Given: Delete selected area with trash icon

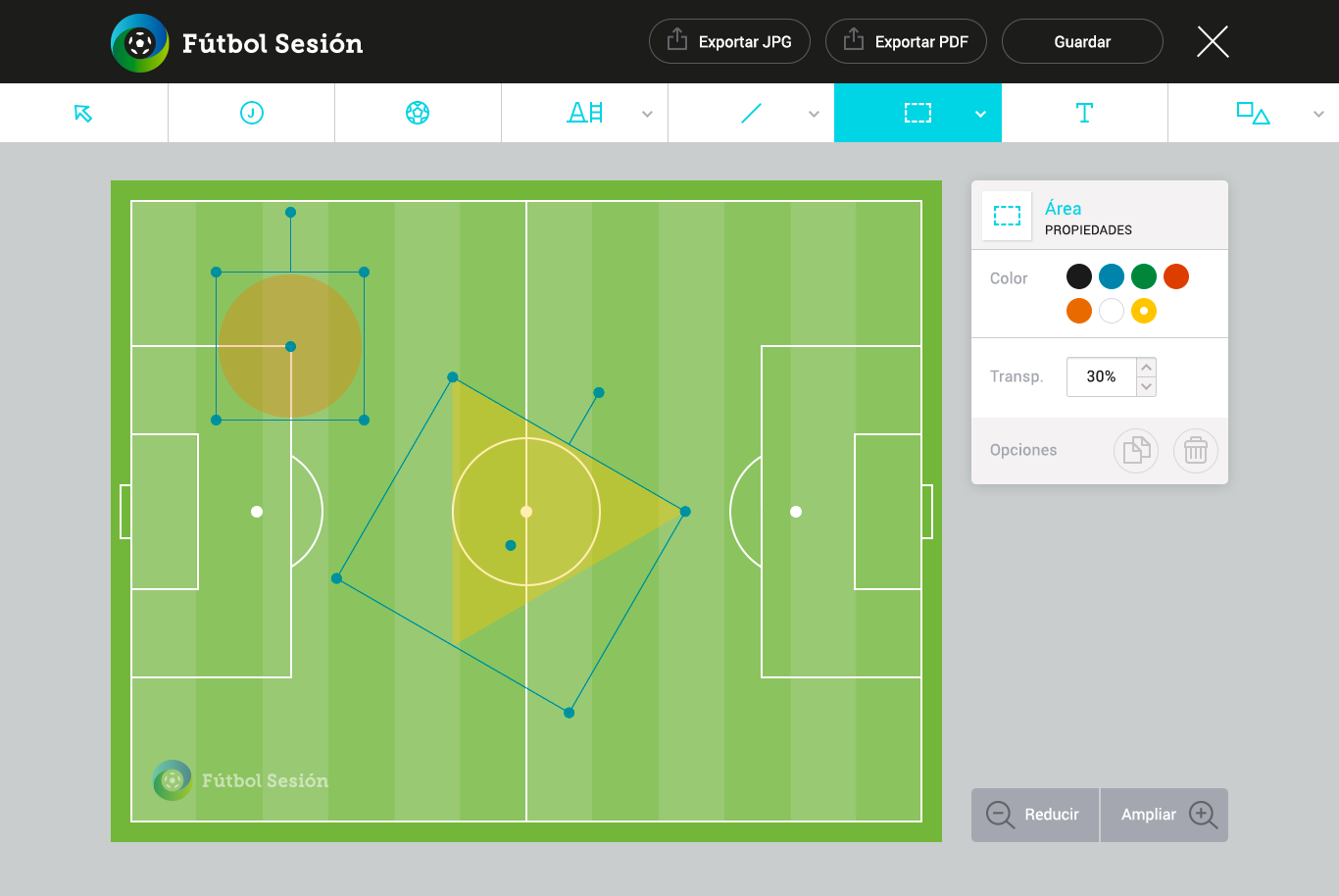Looking at the screenshot, I should (x=1196, y=450).
